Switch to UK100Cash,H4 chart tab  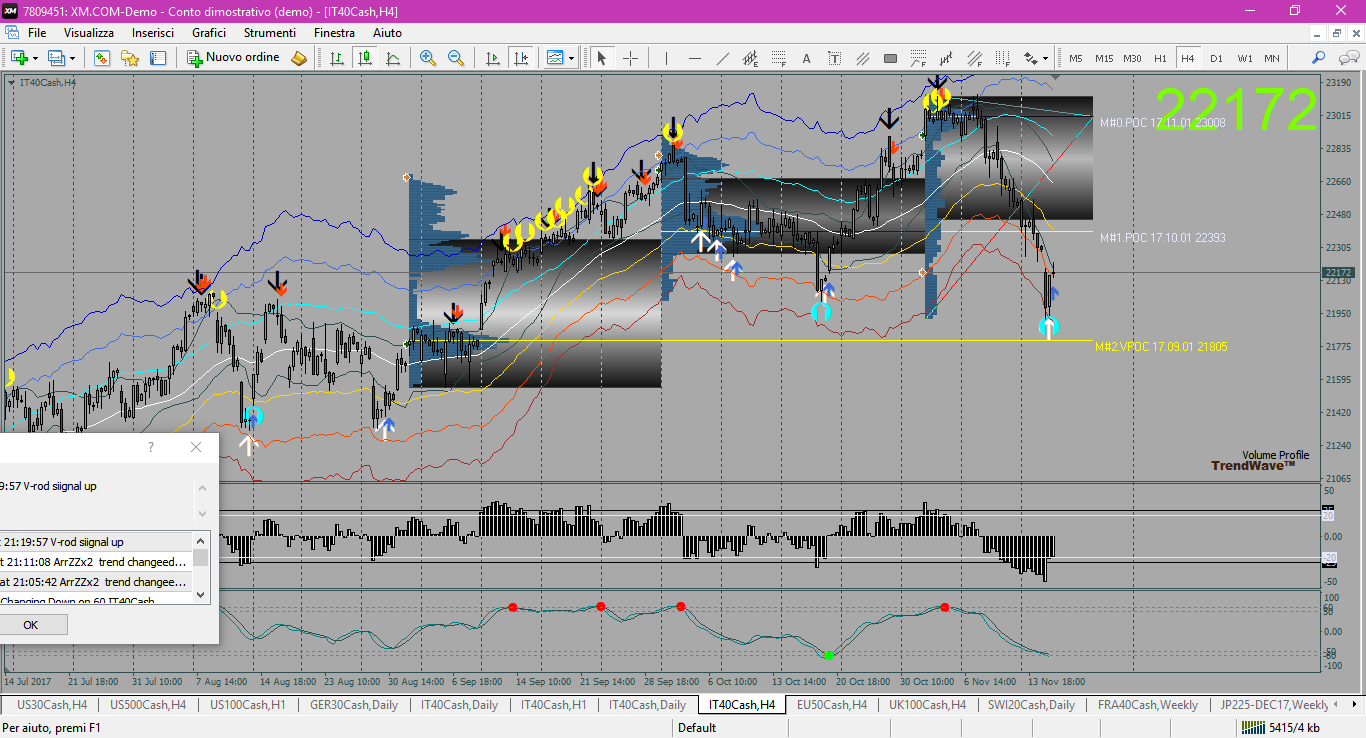click(x=926, y=705)
